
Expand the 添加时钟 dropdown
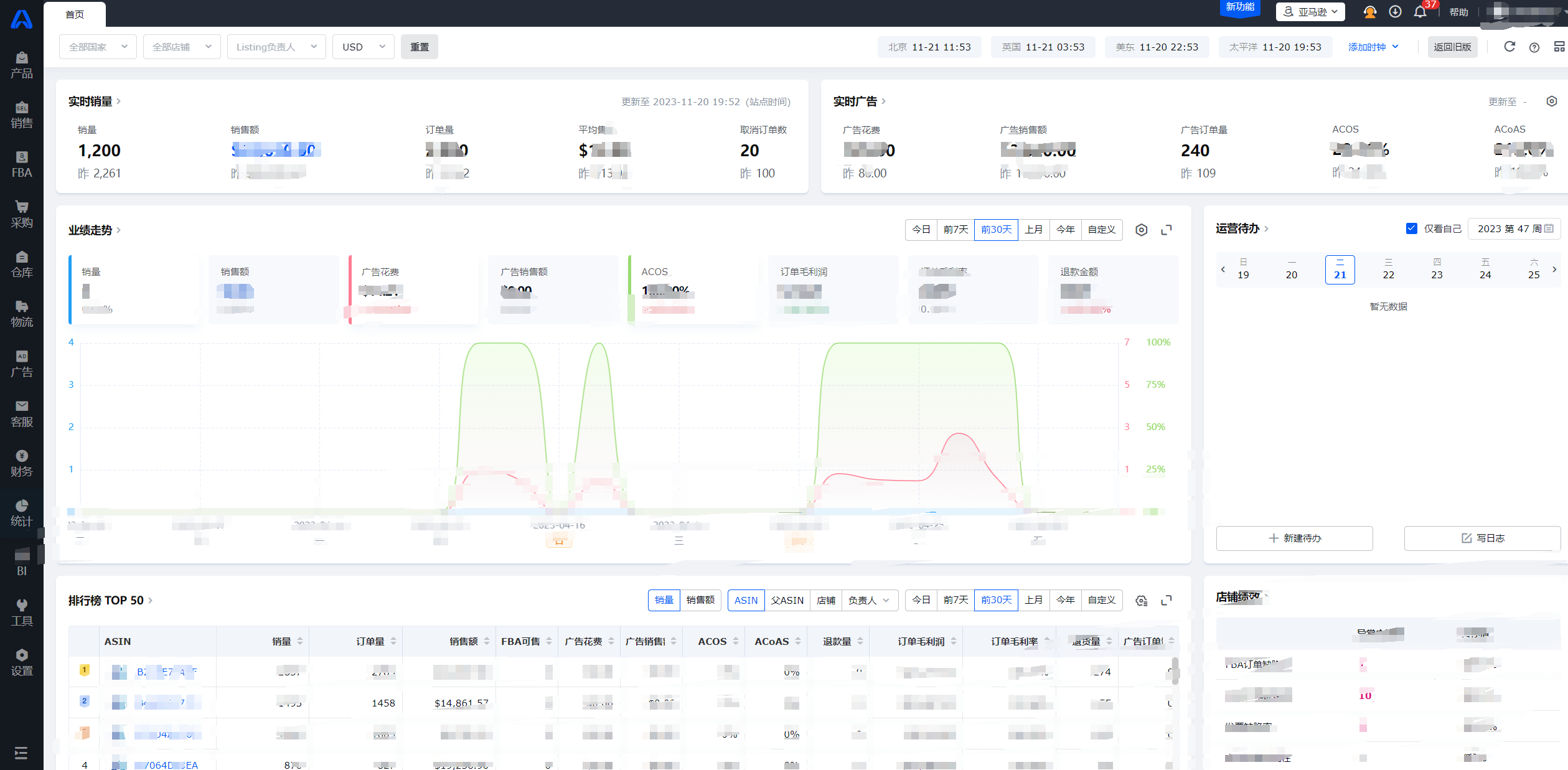coord(1373,47)
